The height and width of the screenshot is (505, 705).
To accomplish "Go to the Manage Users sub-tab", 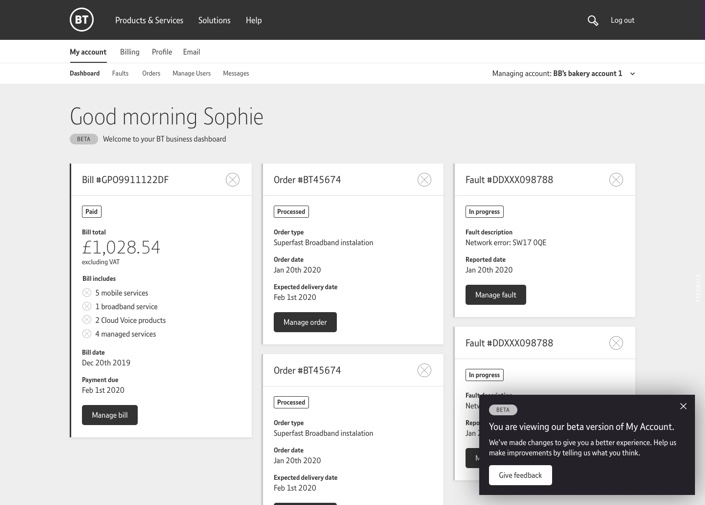I will pos(192,73).
